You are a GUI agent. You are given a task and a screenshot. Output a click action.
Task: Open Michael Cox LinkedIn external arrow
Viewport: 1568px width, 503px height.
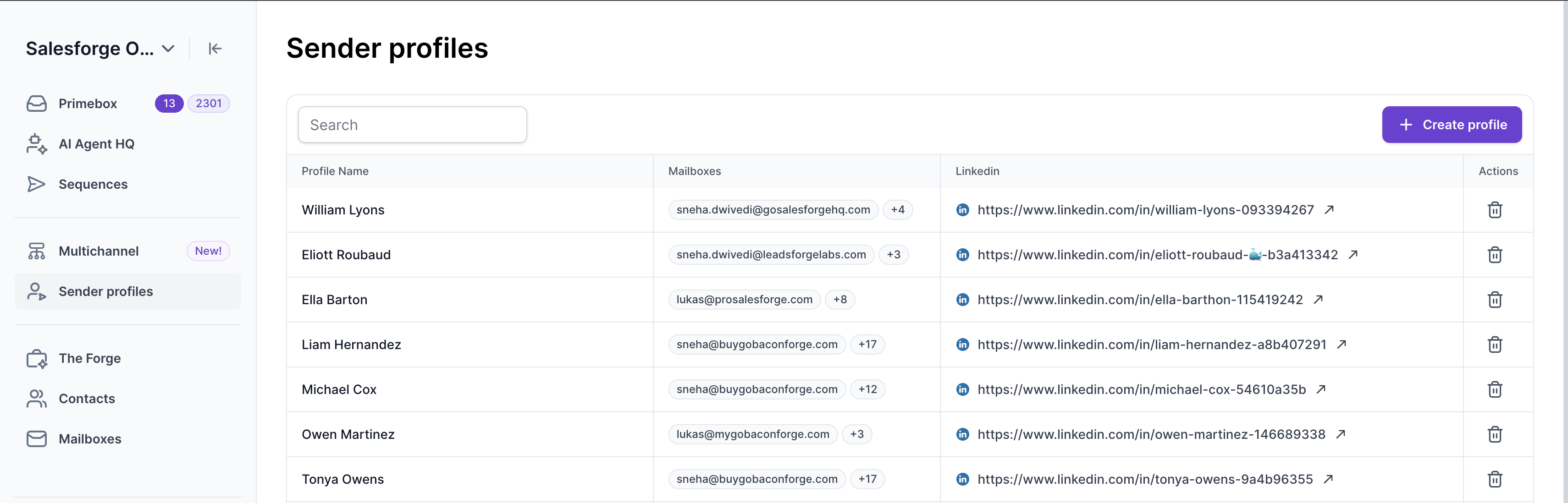[1321, 389]
